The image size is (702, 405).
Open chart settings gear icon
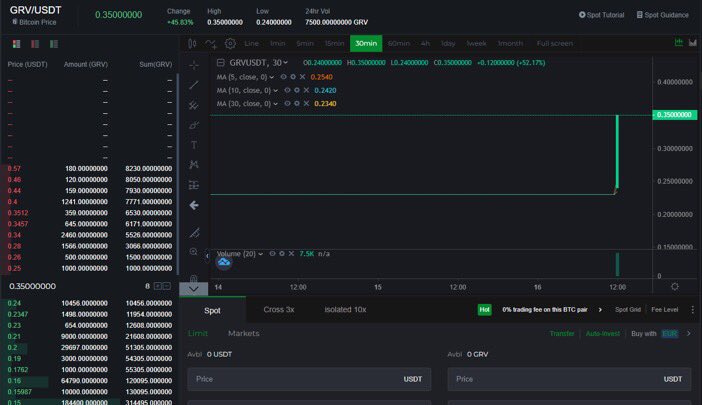230,43
